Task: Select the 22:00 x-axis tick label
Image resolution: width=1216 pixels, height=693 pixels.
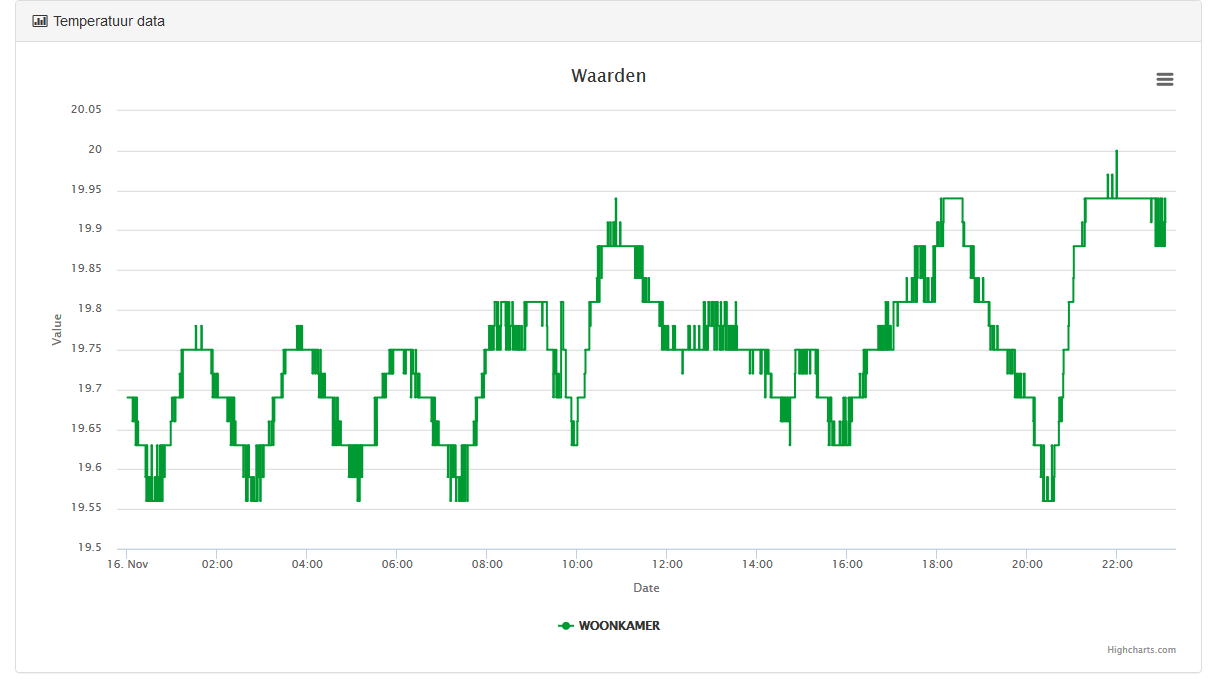Action: tap(1117, 564)
